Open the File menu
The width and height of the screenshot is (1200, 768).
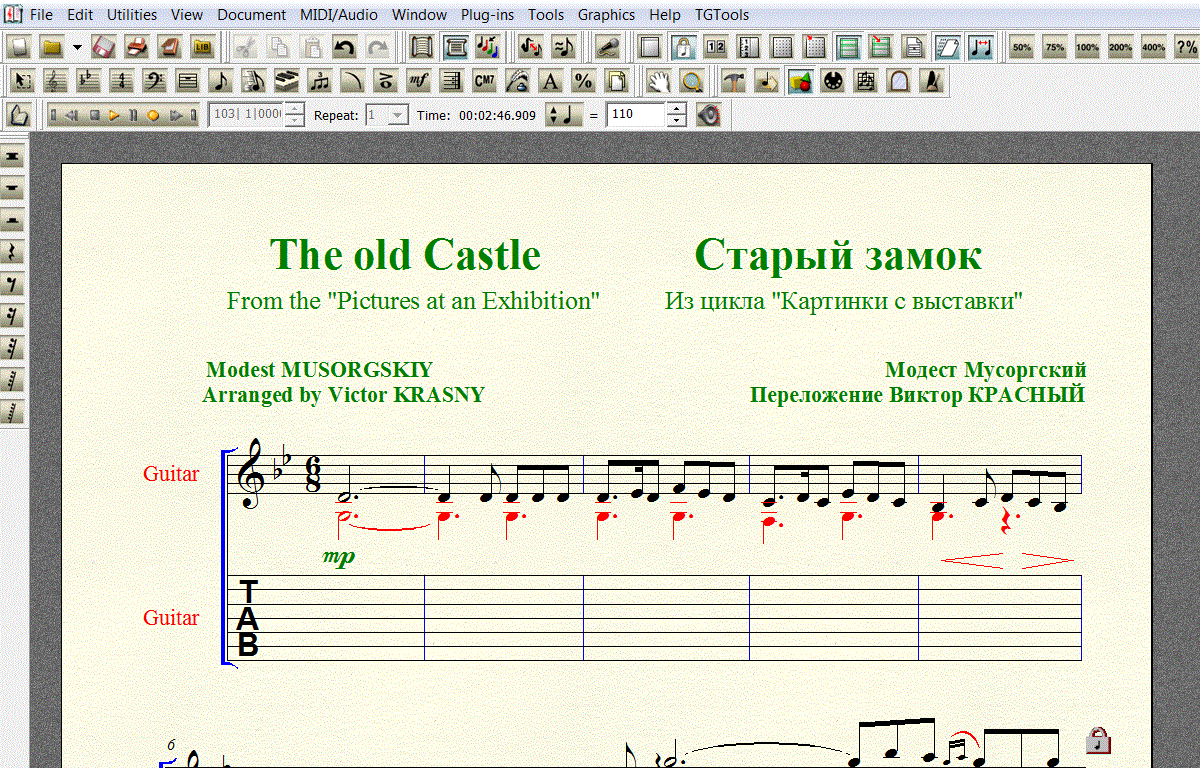click(x=41, y=15)
